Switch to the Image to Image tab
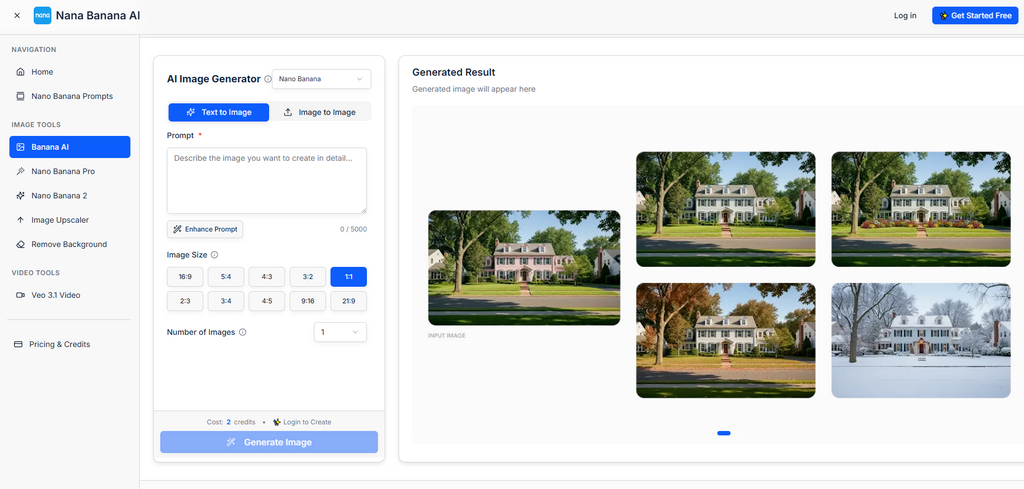 coord(320,112)
